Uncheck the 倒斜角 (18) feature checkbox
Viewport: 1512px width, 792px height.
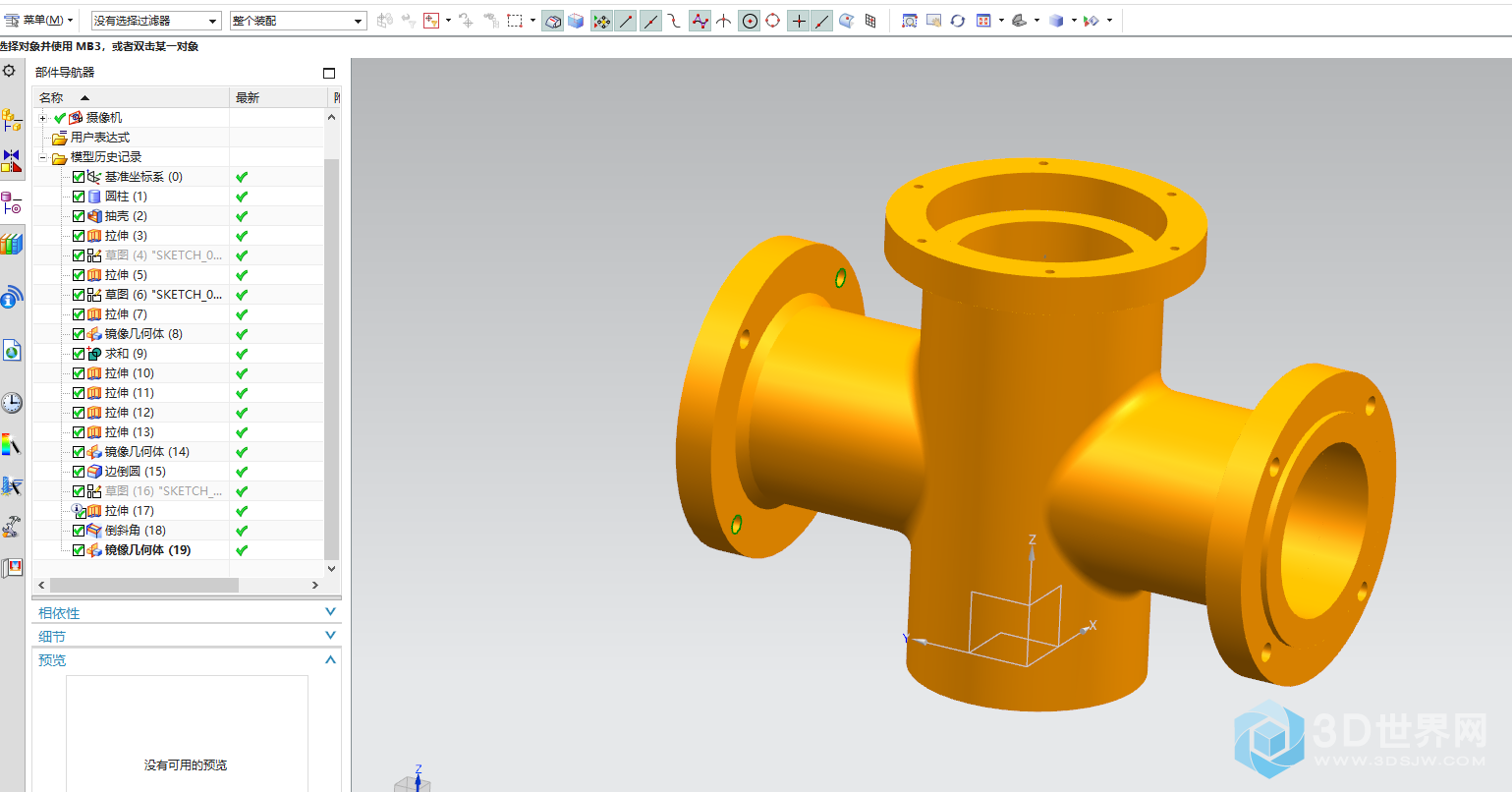coord(79,531)
